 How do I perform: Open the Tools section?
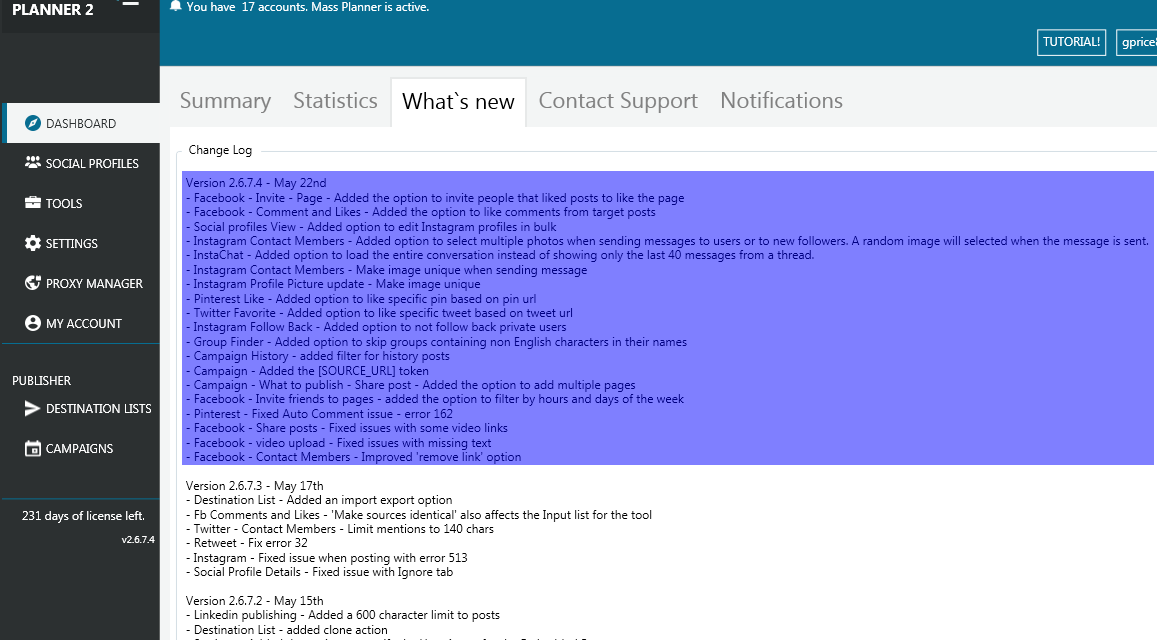point(64,203)
